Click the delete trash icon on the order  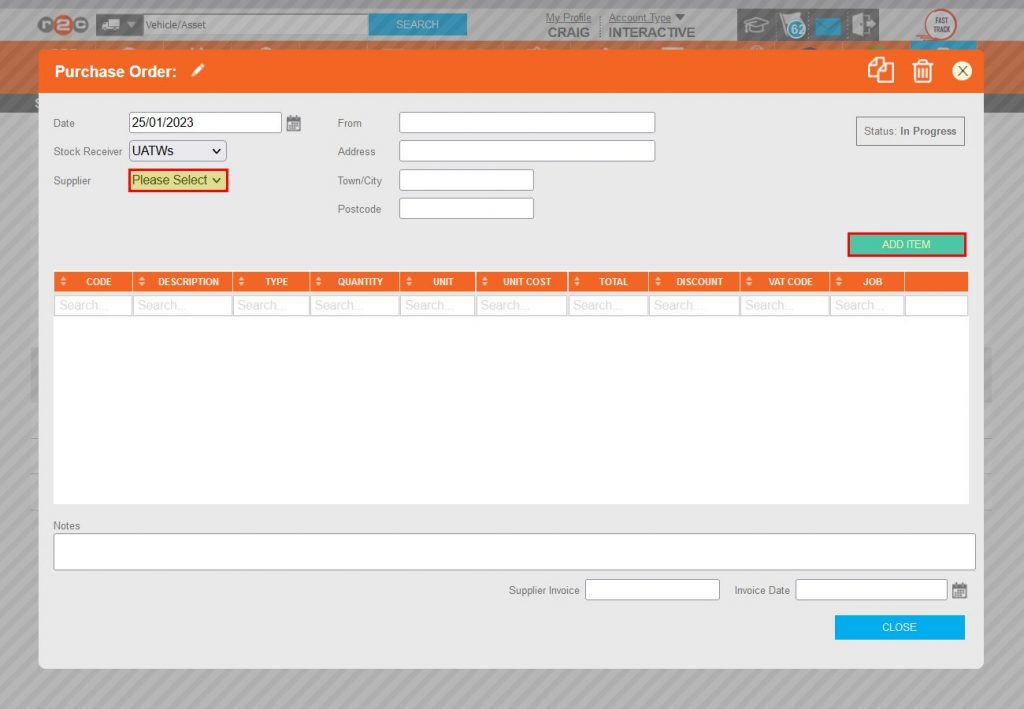pos(922,71)
